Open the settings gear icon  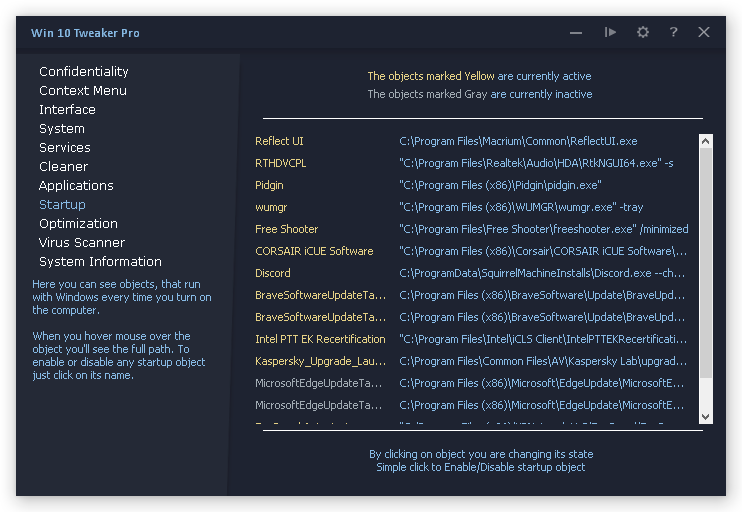(x=643, y=32)
